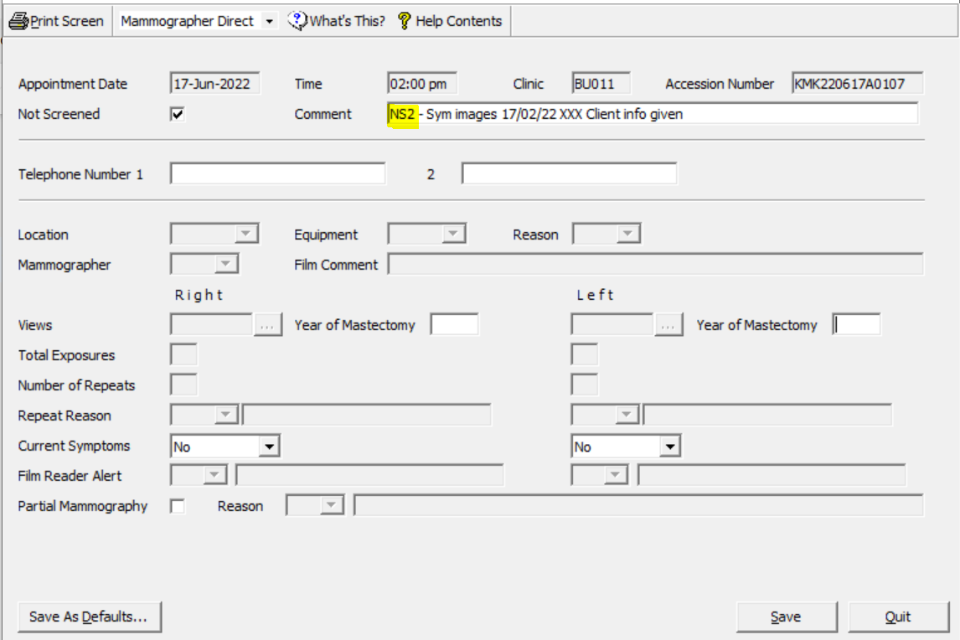The height and width of the screenshot is (640, 960).
Task: Click the Left Year of Mastectomy field
Action: point(856,325)
